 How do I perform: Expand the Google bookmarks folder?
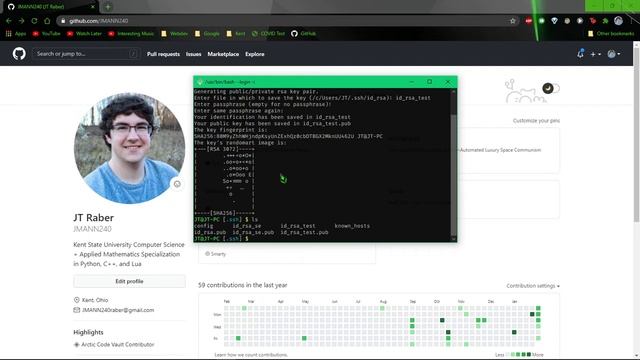pyautogui.click(x=207, y=33)
